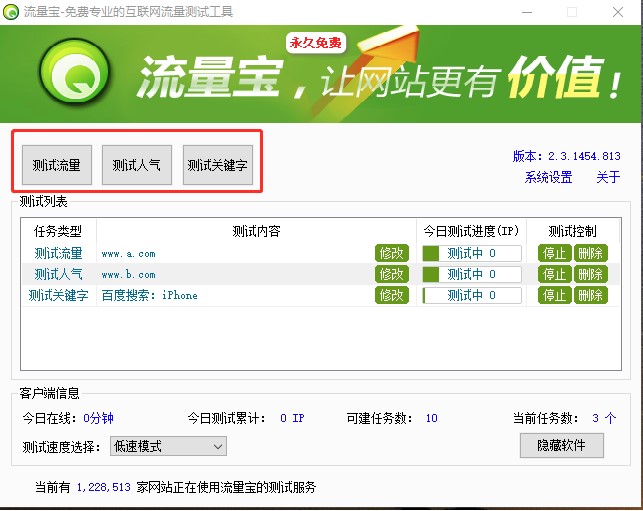
Task: Click the 可建任务数 value 10
Action: 431,418
